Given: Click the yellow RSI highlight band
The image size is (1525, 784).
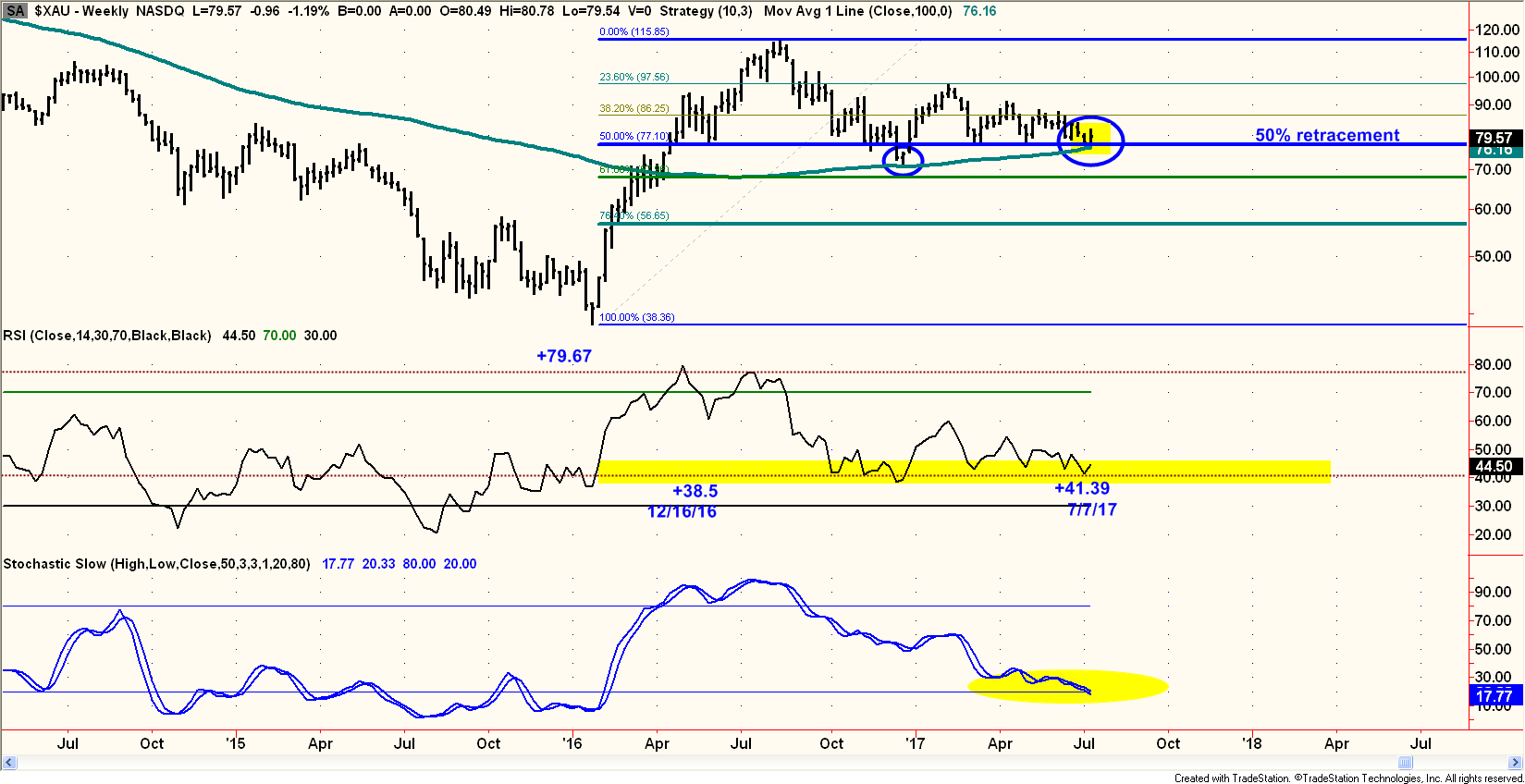Looking at the screenshot, I should tap(1202, 472).
